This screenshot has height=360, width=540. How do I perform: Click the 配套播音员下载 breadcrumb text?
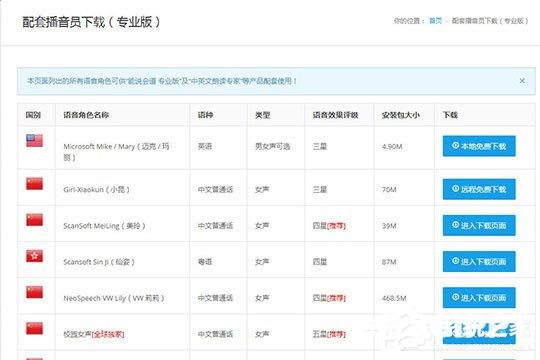click(490, 21)
